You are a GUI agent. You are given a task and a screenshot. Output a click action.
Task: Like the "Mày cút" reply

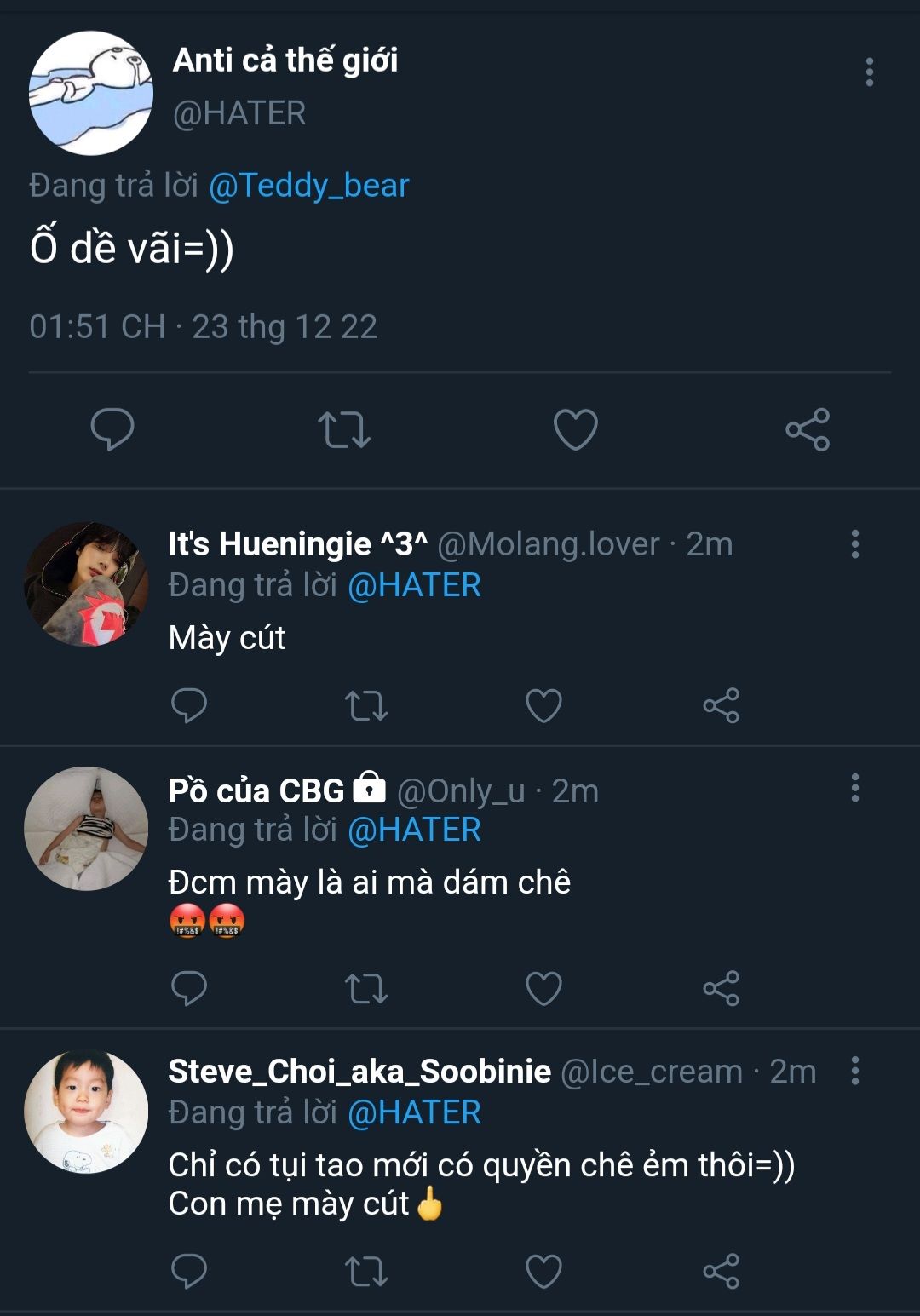coord(543,705)
